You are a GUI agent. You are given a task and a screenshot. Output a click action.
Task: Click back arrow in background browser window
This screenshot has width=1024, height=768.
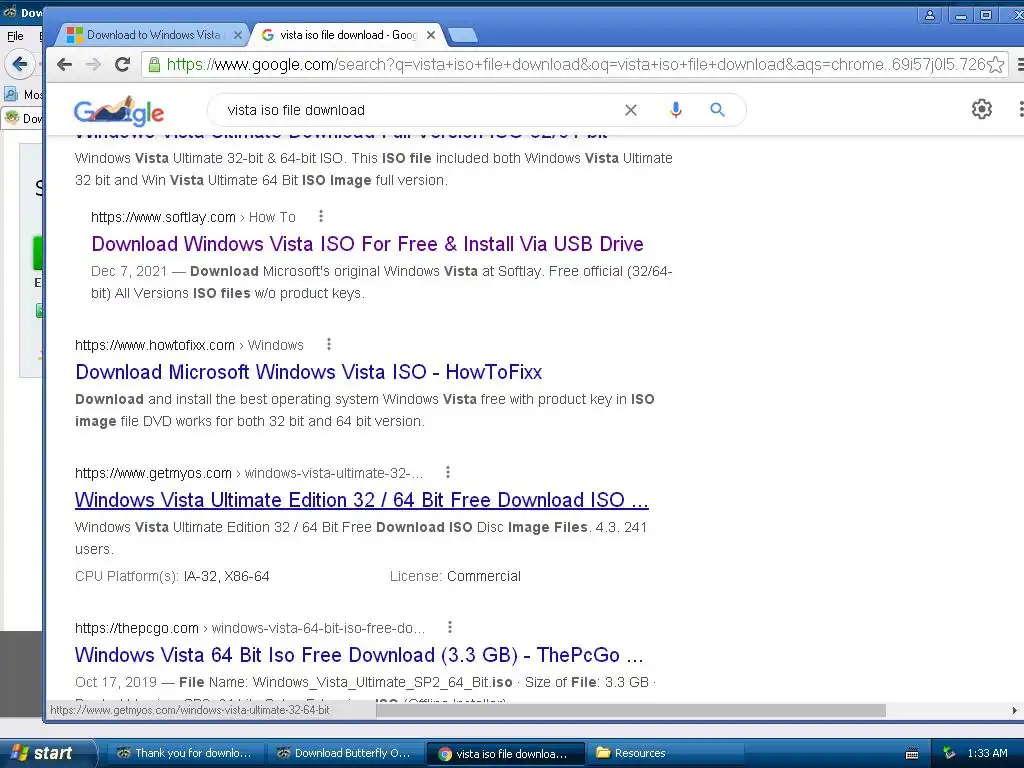click(20, 64)
